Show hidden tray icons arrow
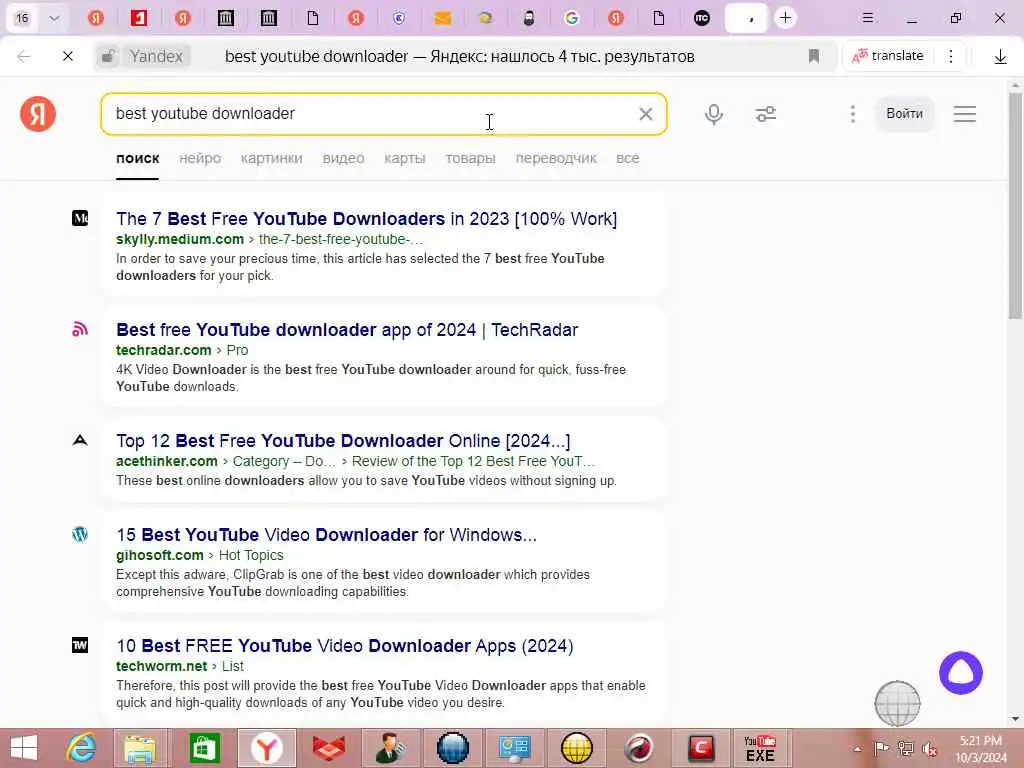 [857, 749]
